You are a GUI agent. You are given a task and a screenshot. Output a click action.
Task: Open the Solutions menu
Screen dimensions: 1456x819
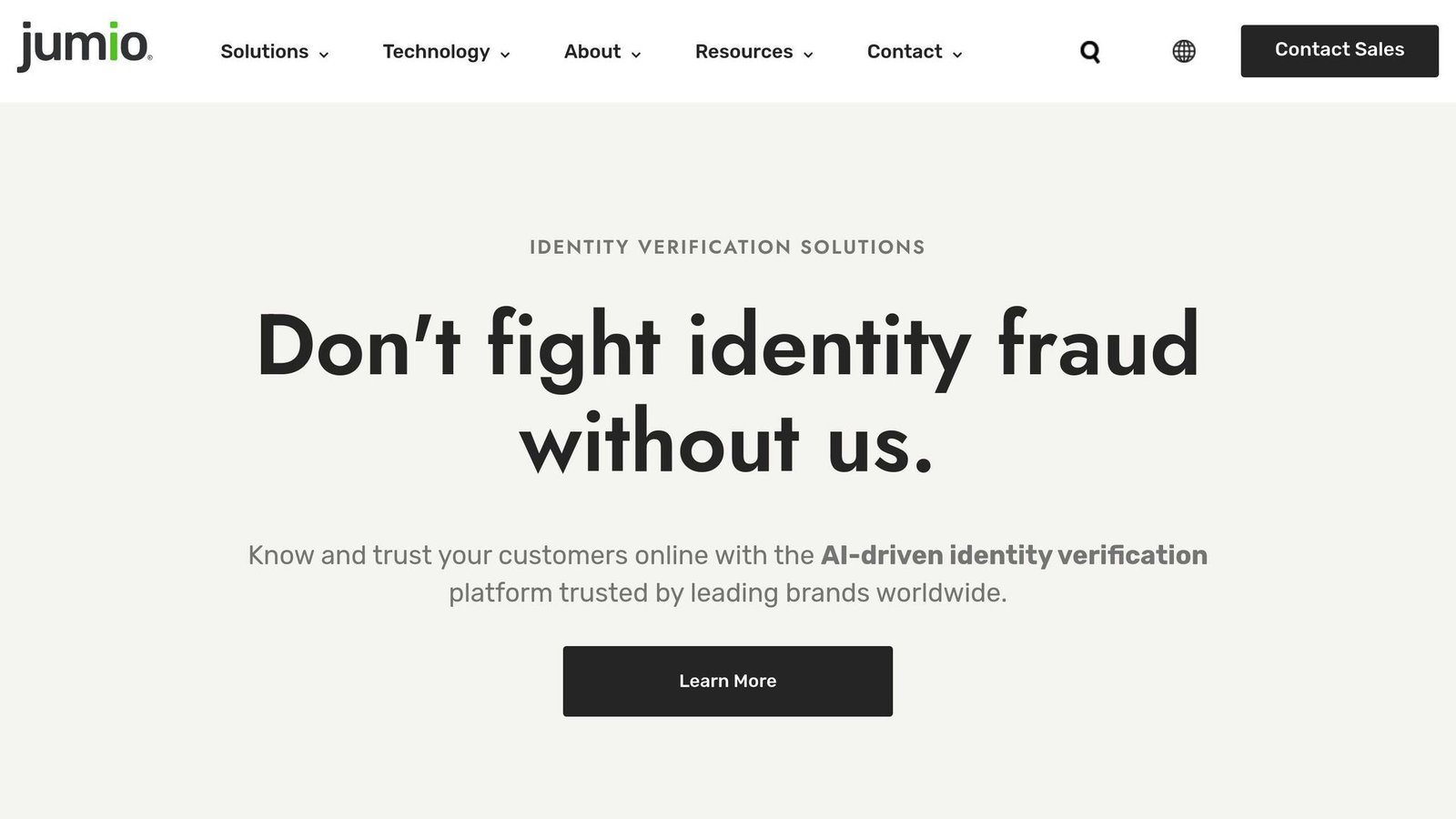tap(264, 52)
